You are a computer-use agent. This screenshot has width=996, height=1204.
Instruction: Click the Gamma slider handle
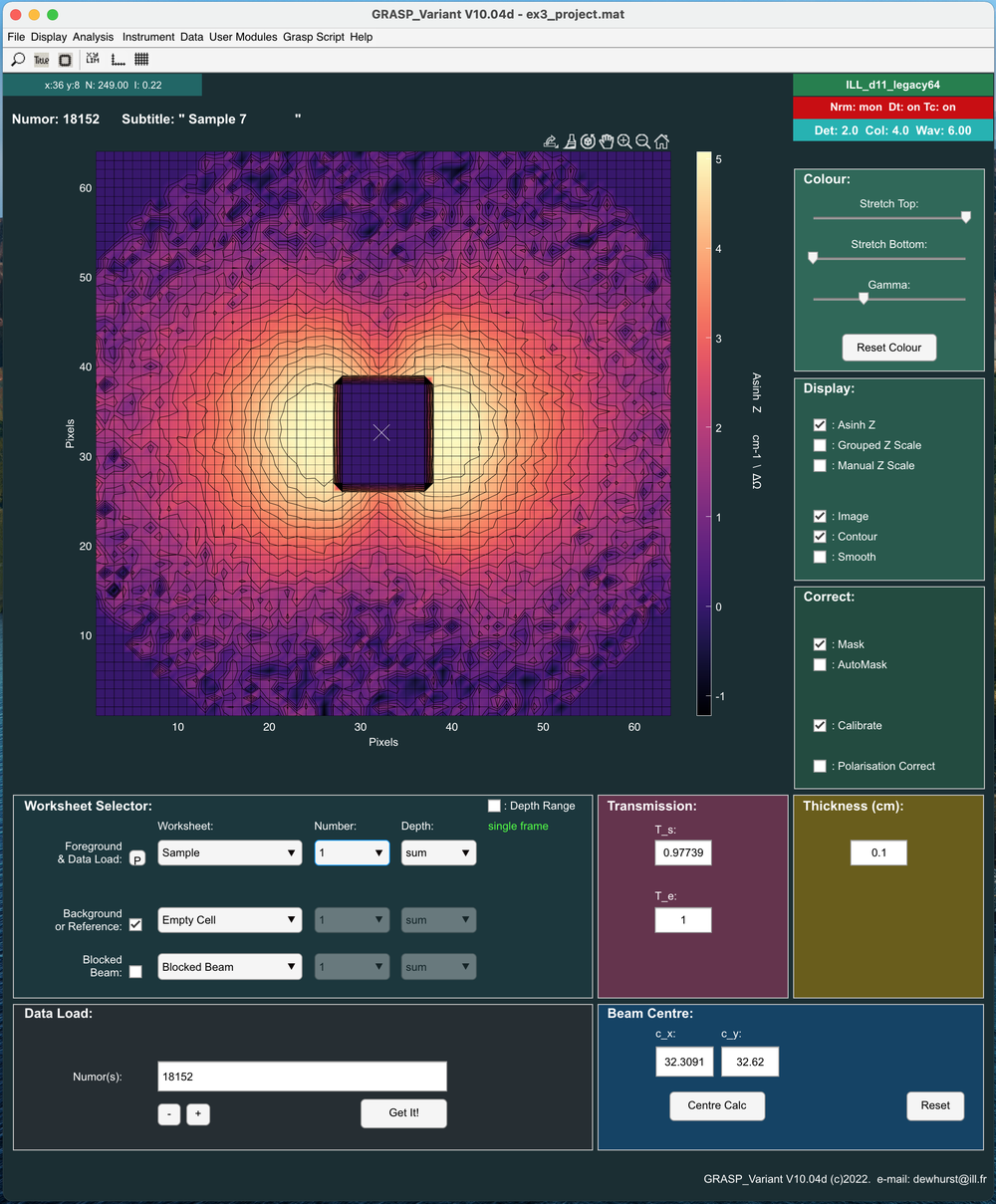click(864, 298)
